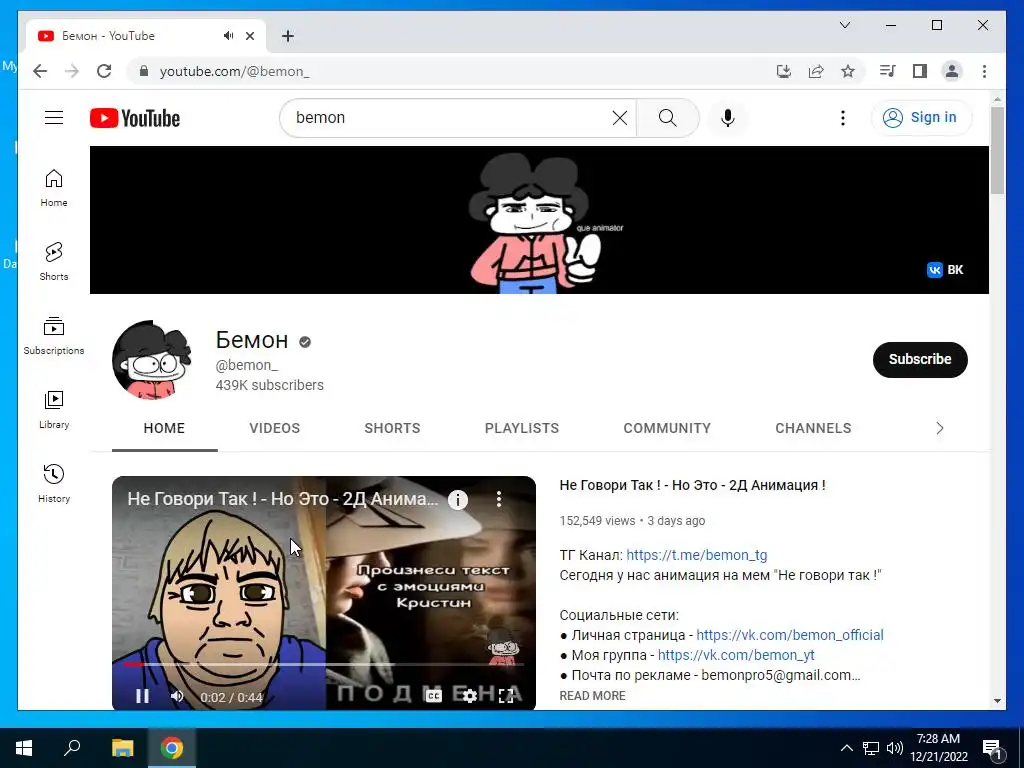This screenshot has width=1024, height=768.
Task: Open system volume control in tray
Action: pyautogui.click(x=895, y=748)
